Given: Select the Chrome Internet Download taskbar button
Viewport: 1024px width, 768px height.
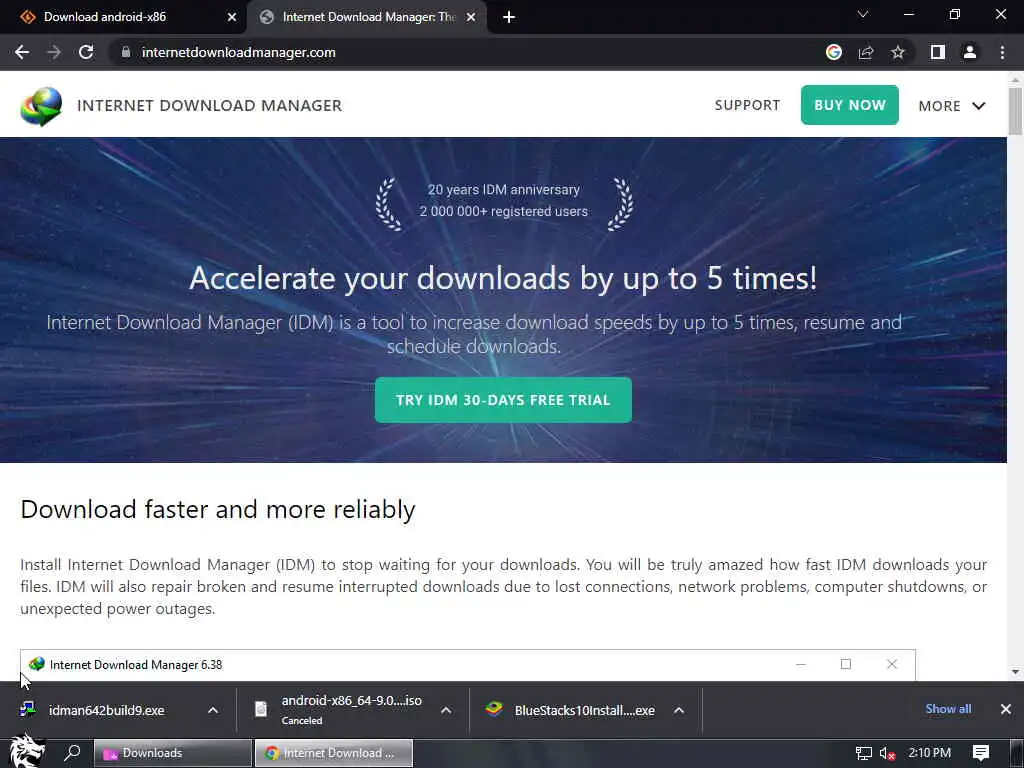Looking at the screenshot, I should [334, 753].
